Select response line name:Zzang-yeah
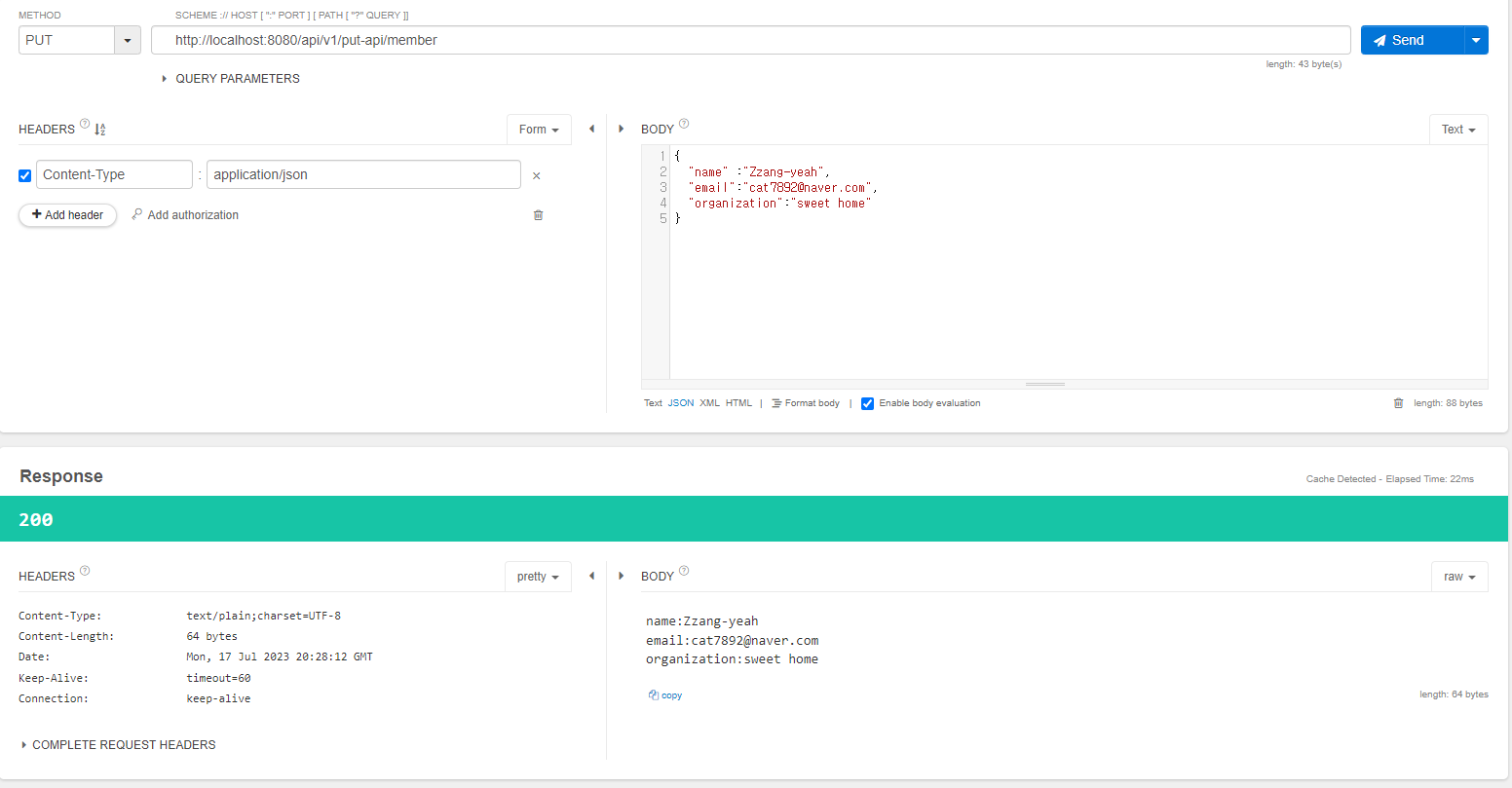1512x788 pixels. [x=701, y=621]
